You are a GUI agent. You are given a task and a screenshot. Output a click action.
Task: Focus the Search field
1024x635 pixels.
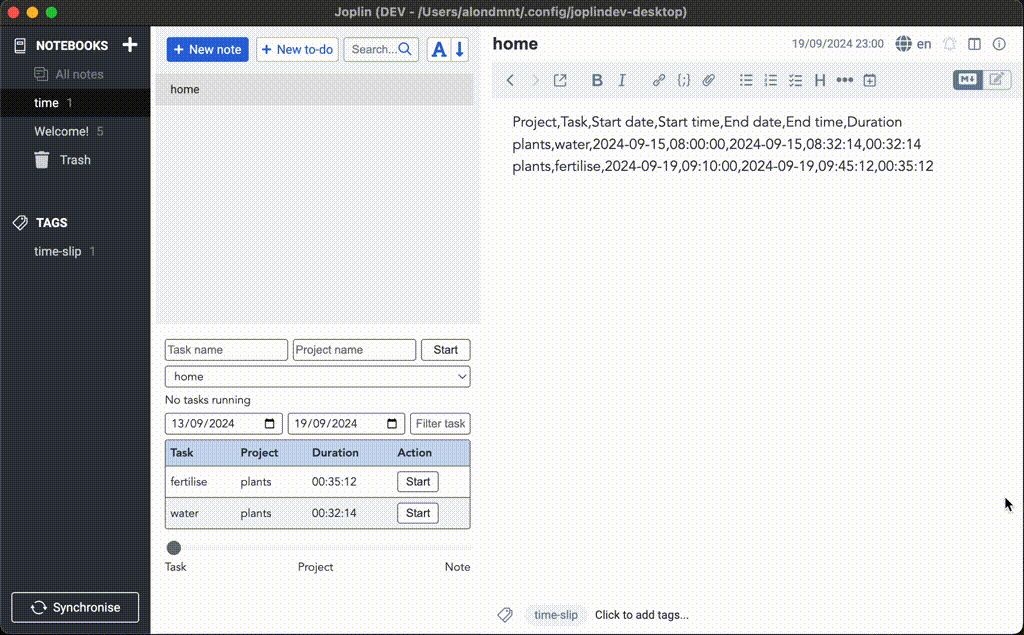coord(381,50)
